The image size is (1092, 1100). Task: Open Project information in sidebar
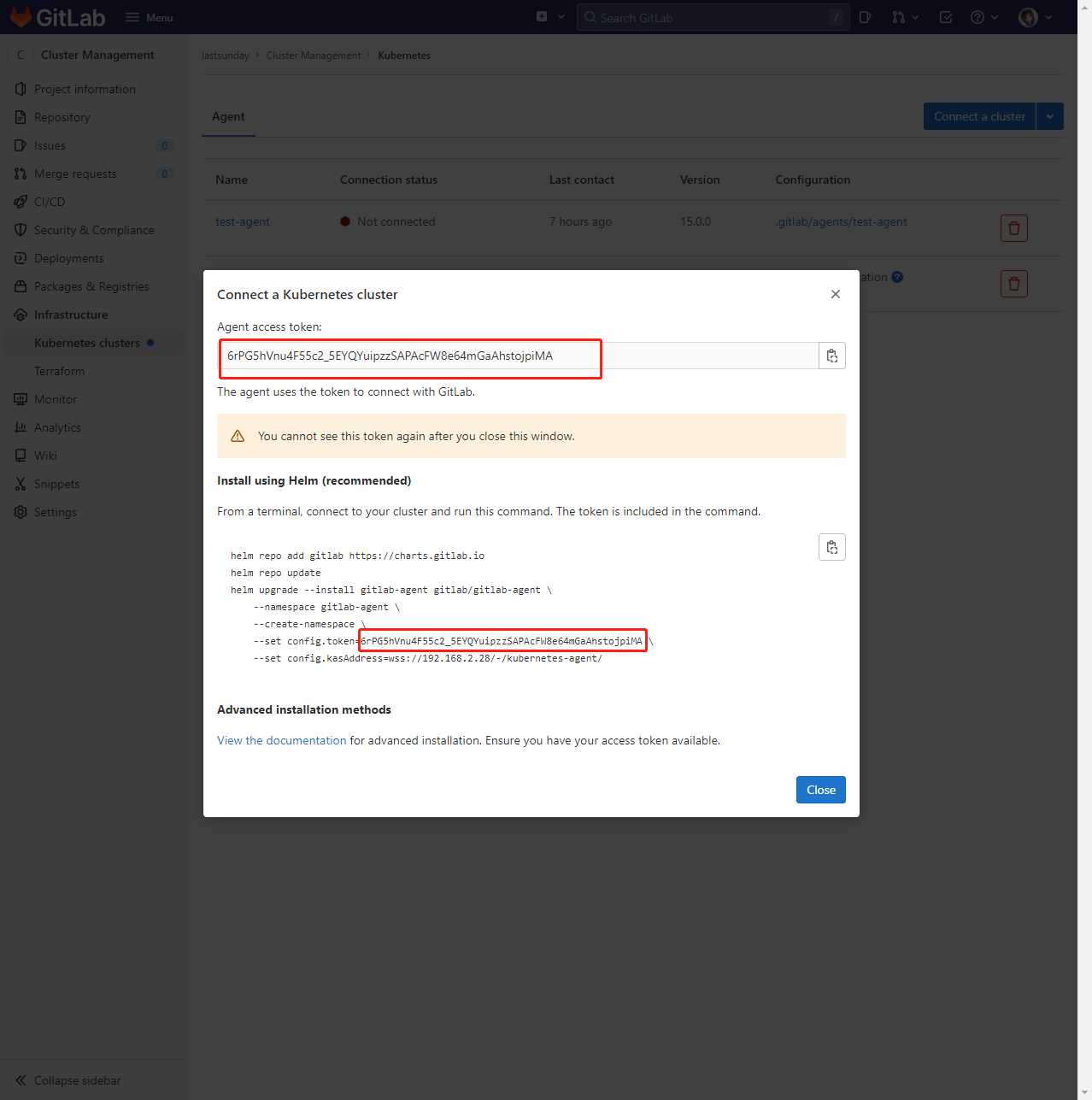pos(94,89)
